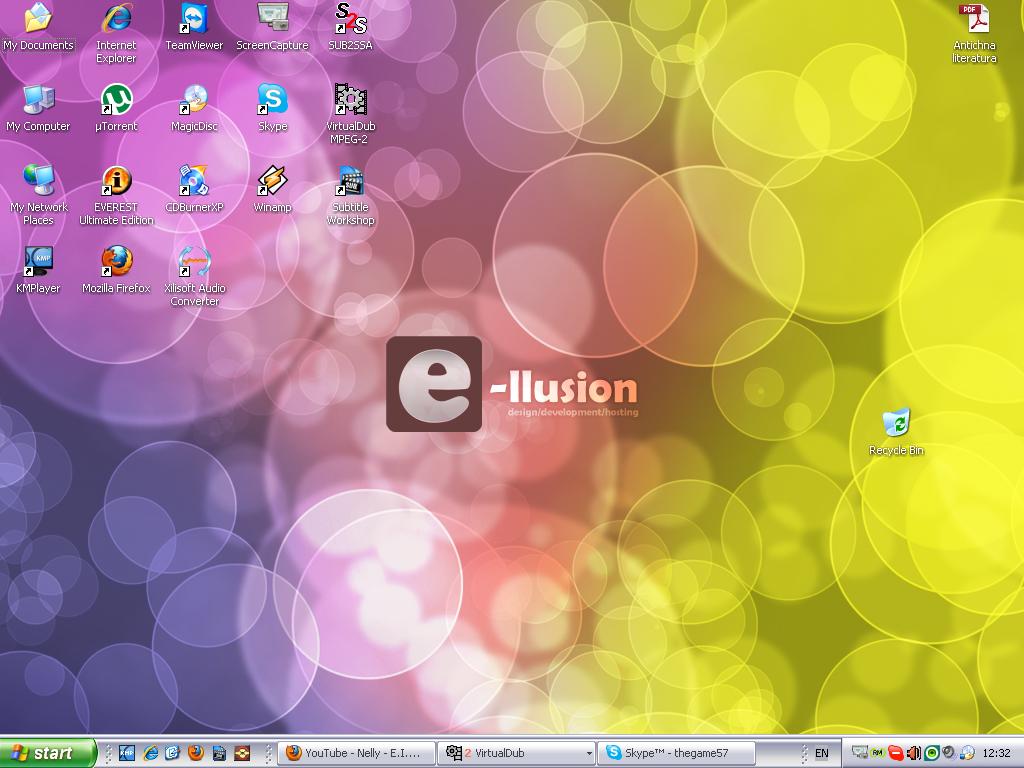Open the Subtitle Workshop shortcut
This screenshot has height=768, width=1024.
point(350,181)
